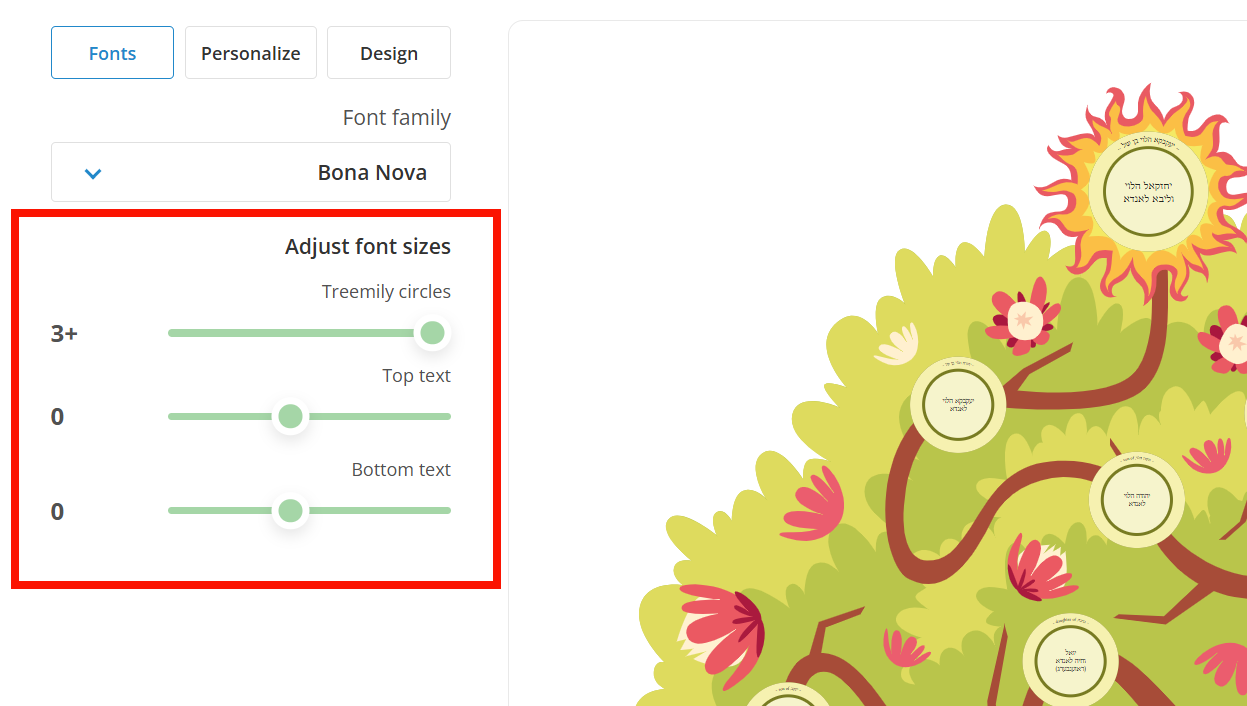
Task: Click the cream tulip flower beside the upper branch
Action: click(x=899, y=345)
